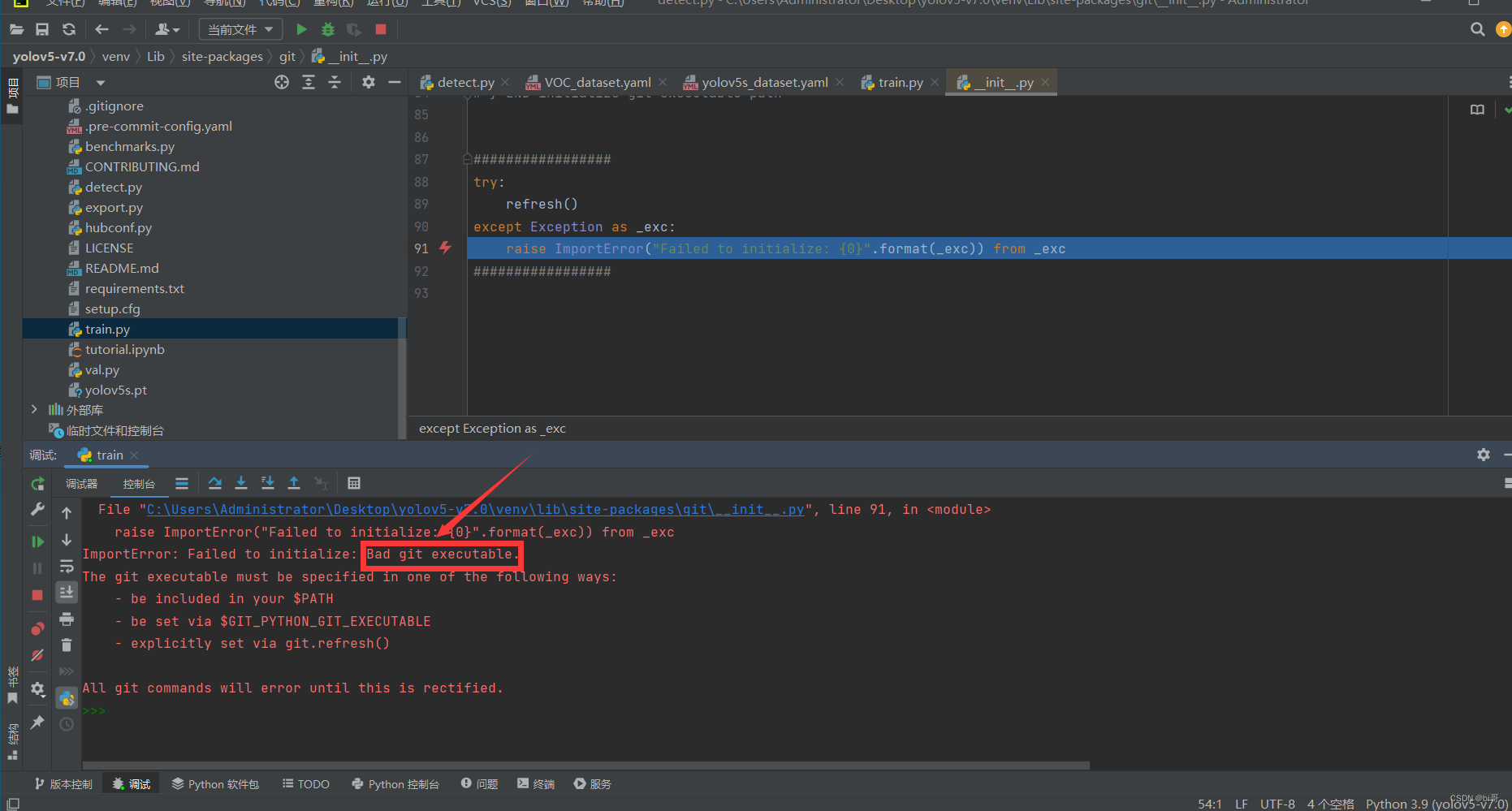Image resolution: width=1512 pixels, height=811 pixels.
Task: Navigate back with the left arrow
Action: (x=102, y=29)
